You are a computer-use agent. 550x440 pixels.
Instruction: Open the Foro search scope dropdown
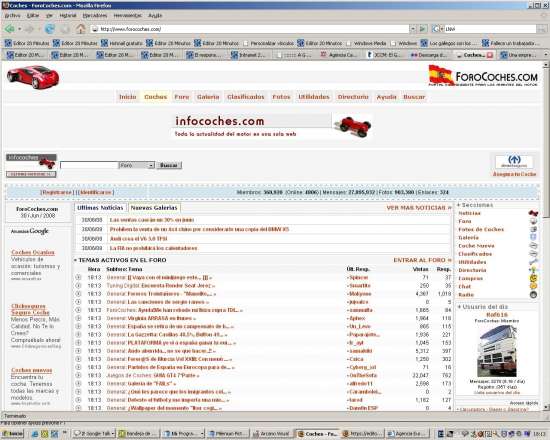click(x=151, y=165)
